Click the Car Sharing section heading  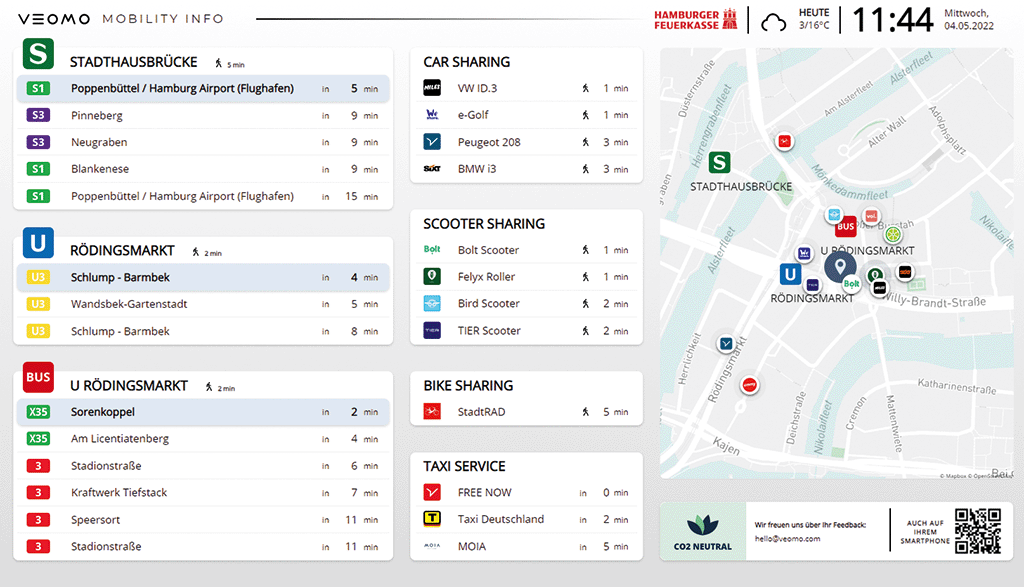(x=466, y=62)
